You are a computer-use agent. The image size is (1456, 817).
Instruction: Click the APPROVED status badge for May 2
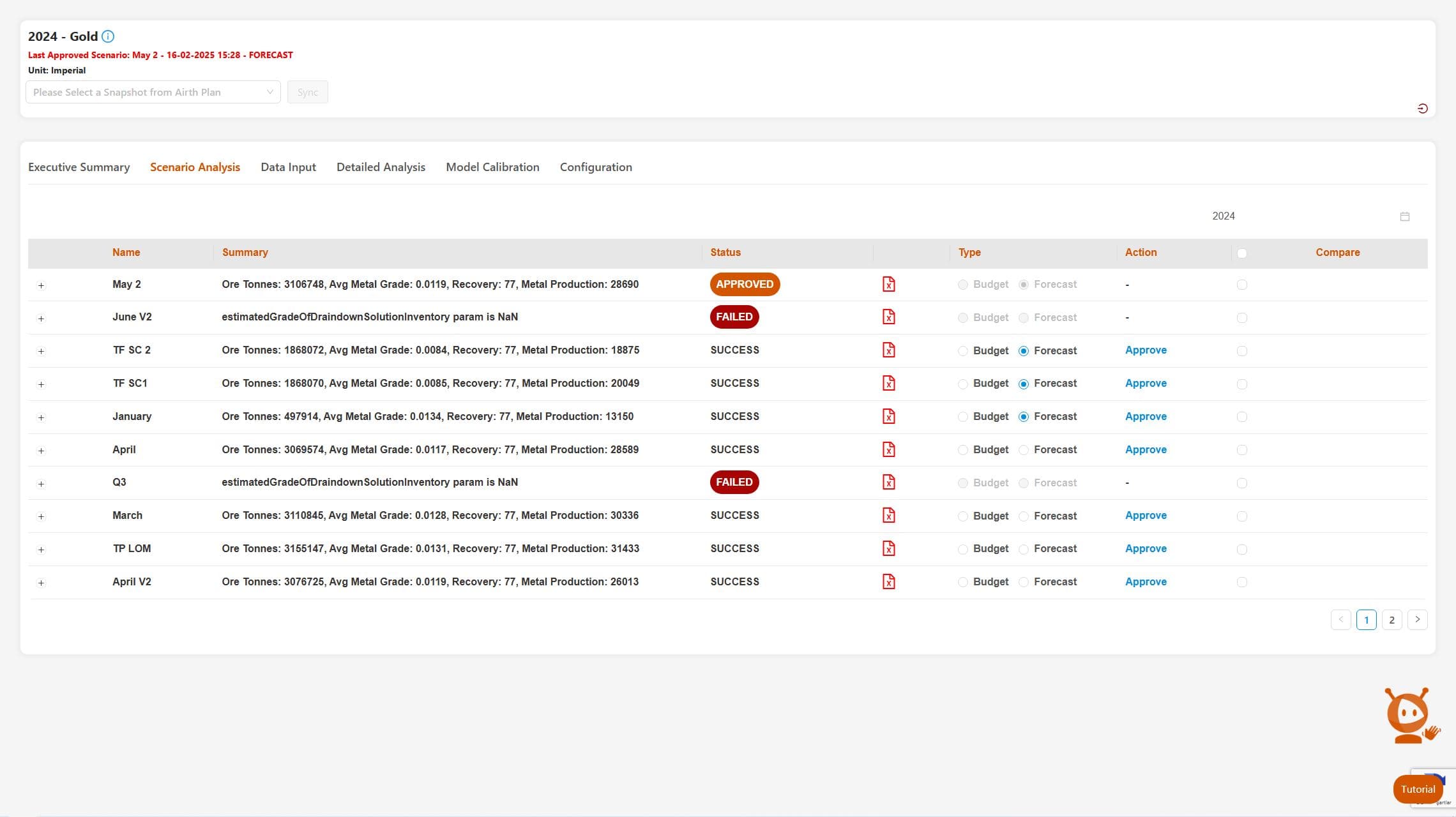pyautogui.click(x=745, y=284)
